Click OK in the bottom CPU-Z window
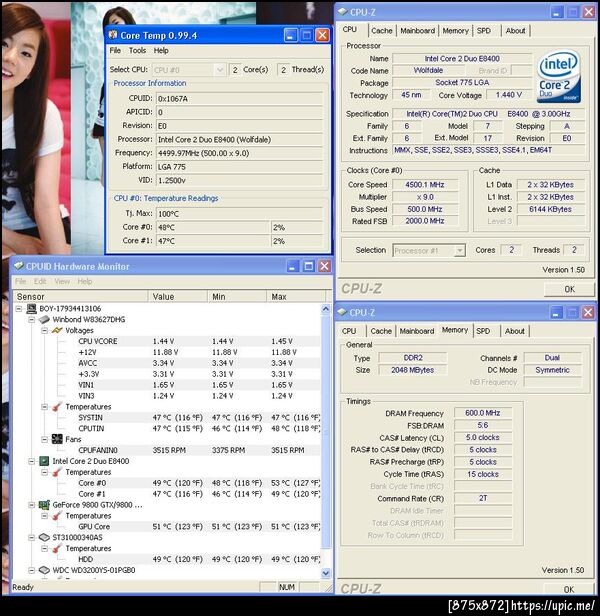The width and height of the screenshot is (600, 616). (x=569, y=589)
